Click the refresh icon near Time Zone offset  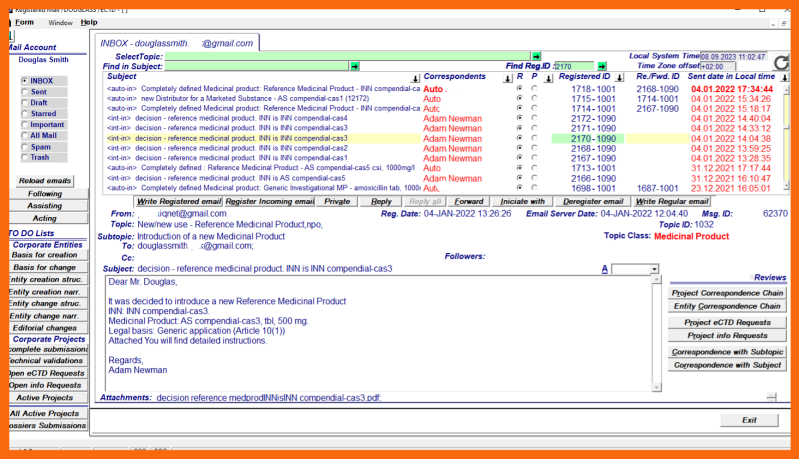[x=782, y=63]
